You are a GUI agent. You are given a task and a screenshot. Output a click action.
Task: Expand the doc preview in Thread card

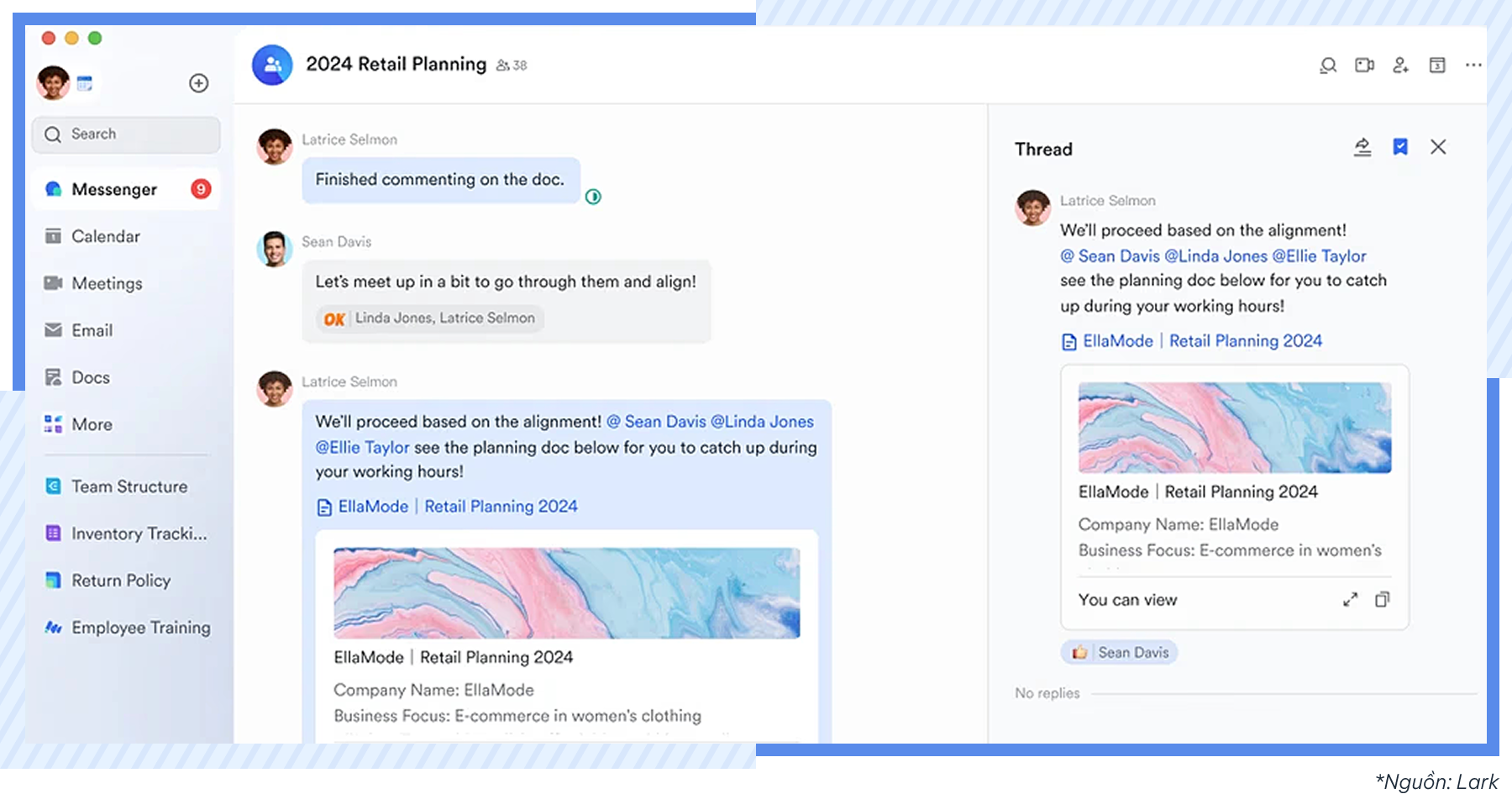1350,600
